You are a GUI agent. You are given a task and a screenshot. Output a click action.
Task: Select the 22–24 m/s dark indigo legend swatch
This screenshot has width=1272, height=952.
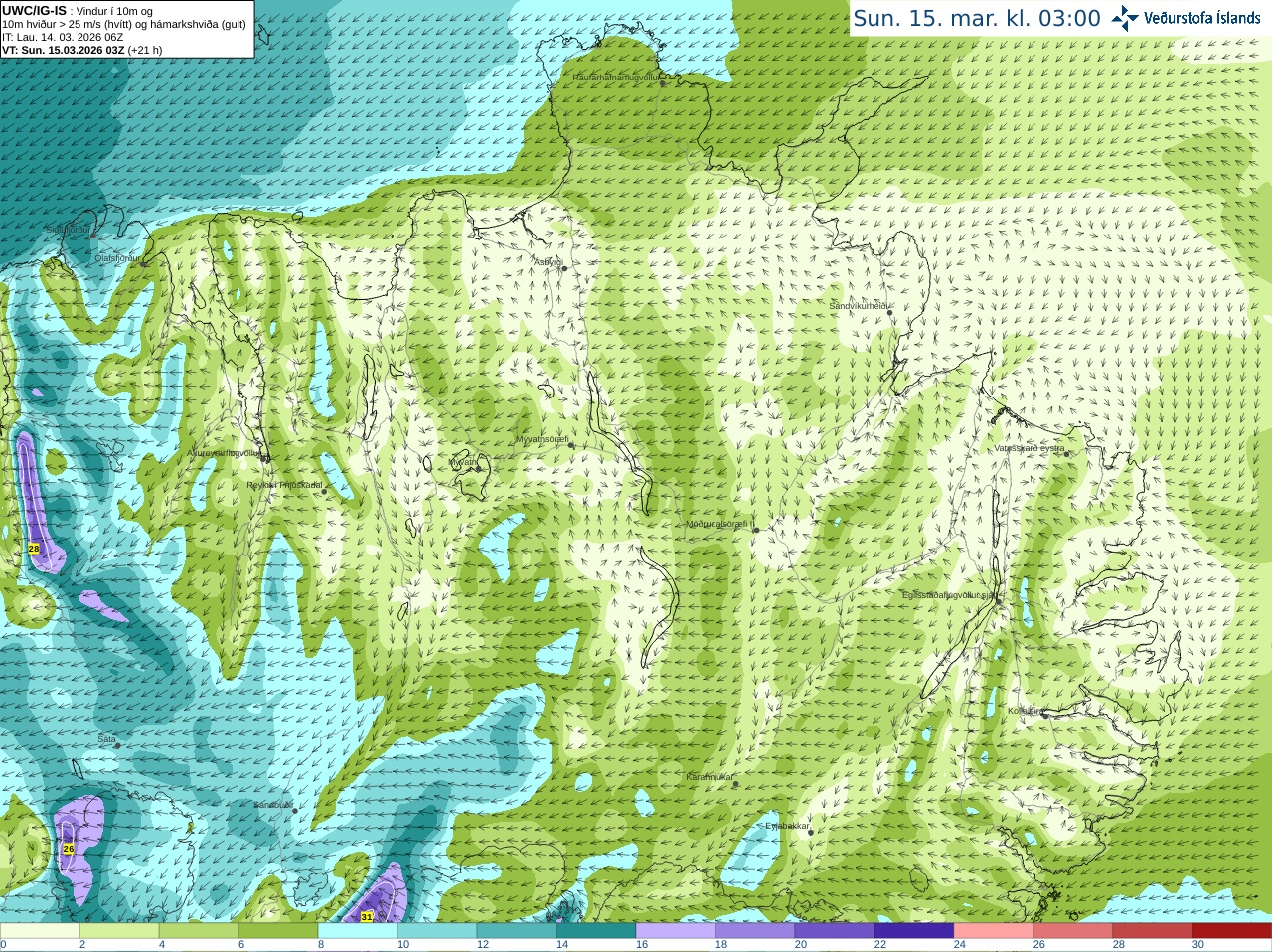[x=914, y=931]
